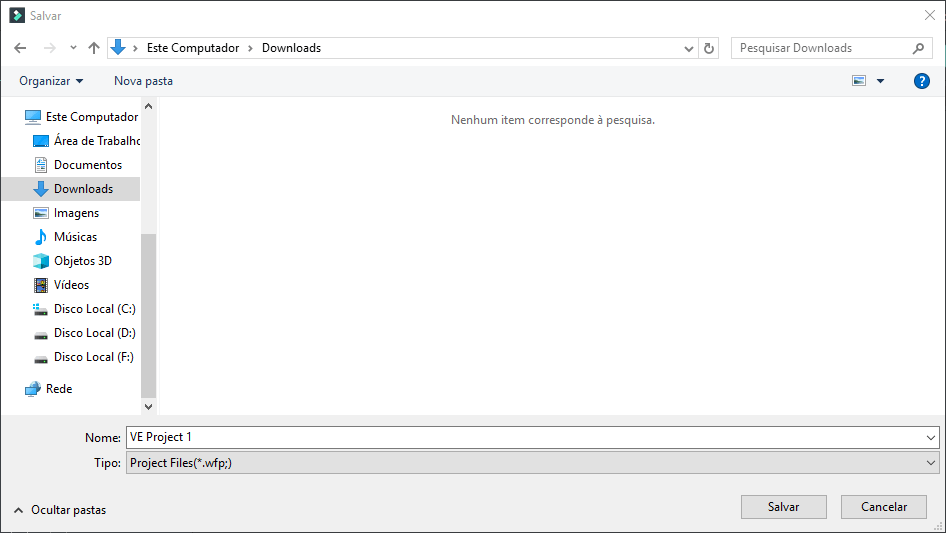
Task: Open Área de Trabalho folder in tree
Action: coord(97,141)
